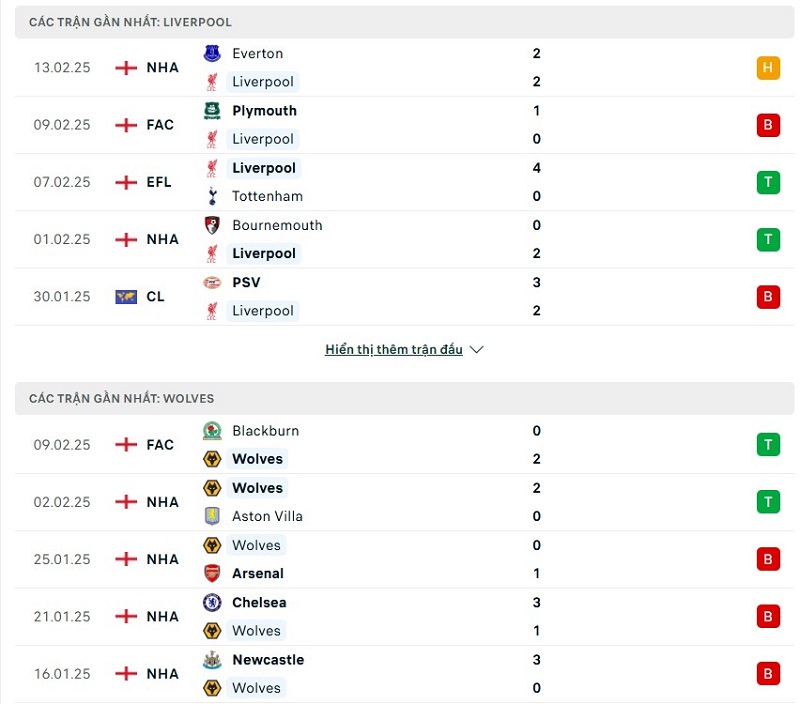Click the green T badge for Tottenham match
The height and width of the screenshot is (704, 800).
coord(768,182)
